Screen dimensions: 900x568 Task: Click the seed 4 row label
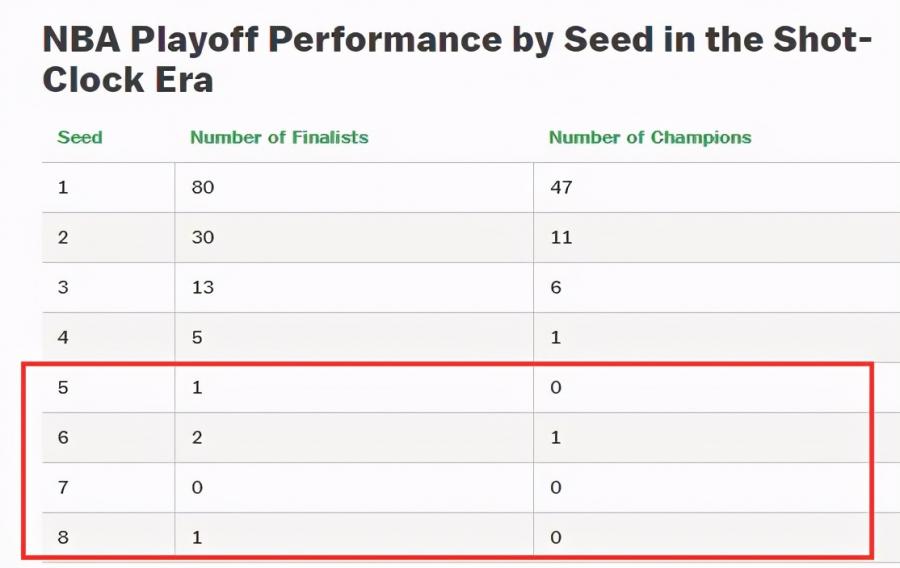coord(63,337)
